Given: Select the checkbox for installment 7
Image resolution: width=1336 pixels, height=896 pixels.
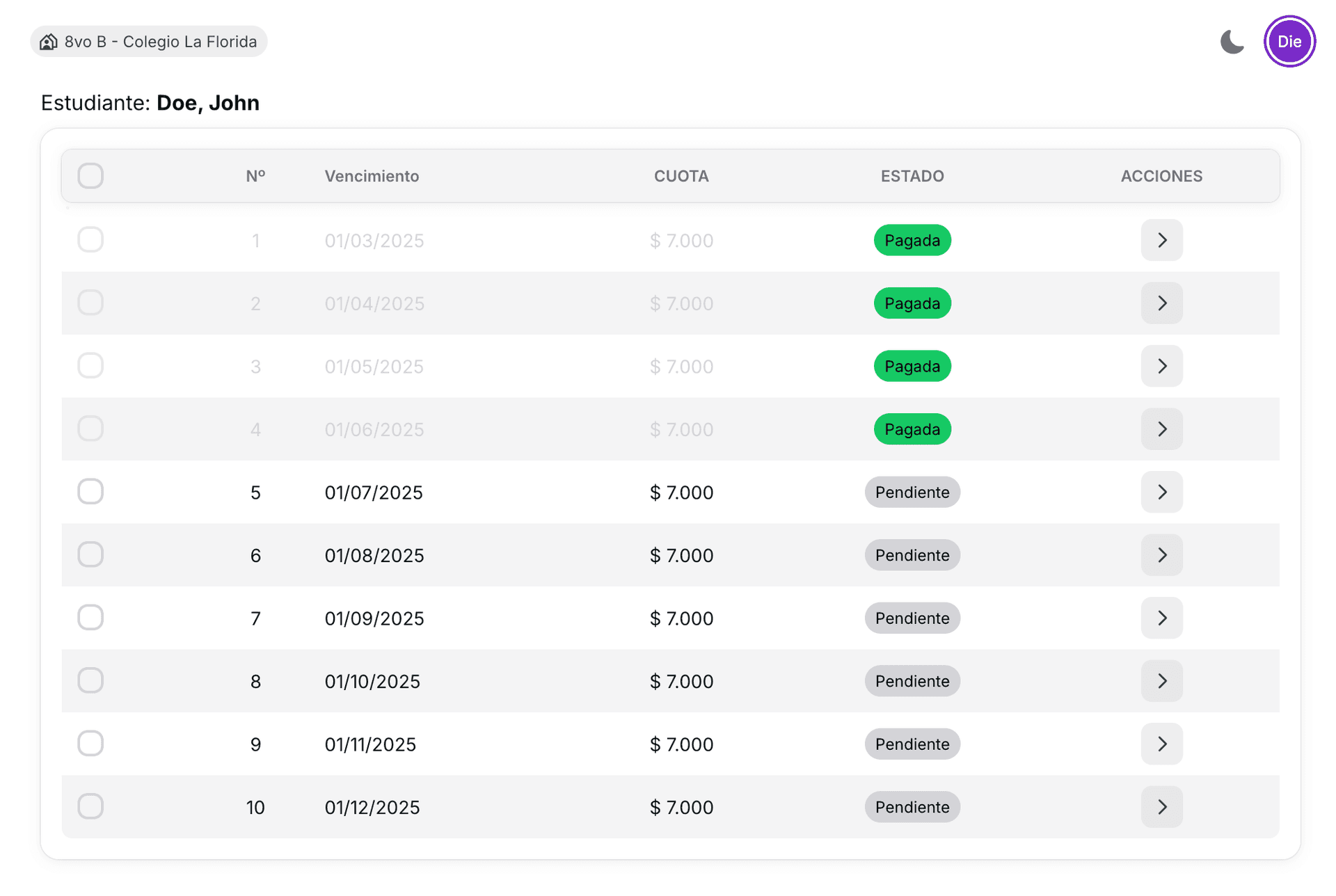Looking at the screenshot, I should (x=90, y=618).
